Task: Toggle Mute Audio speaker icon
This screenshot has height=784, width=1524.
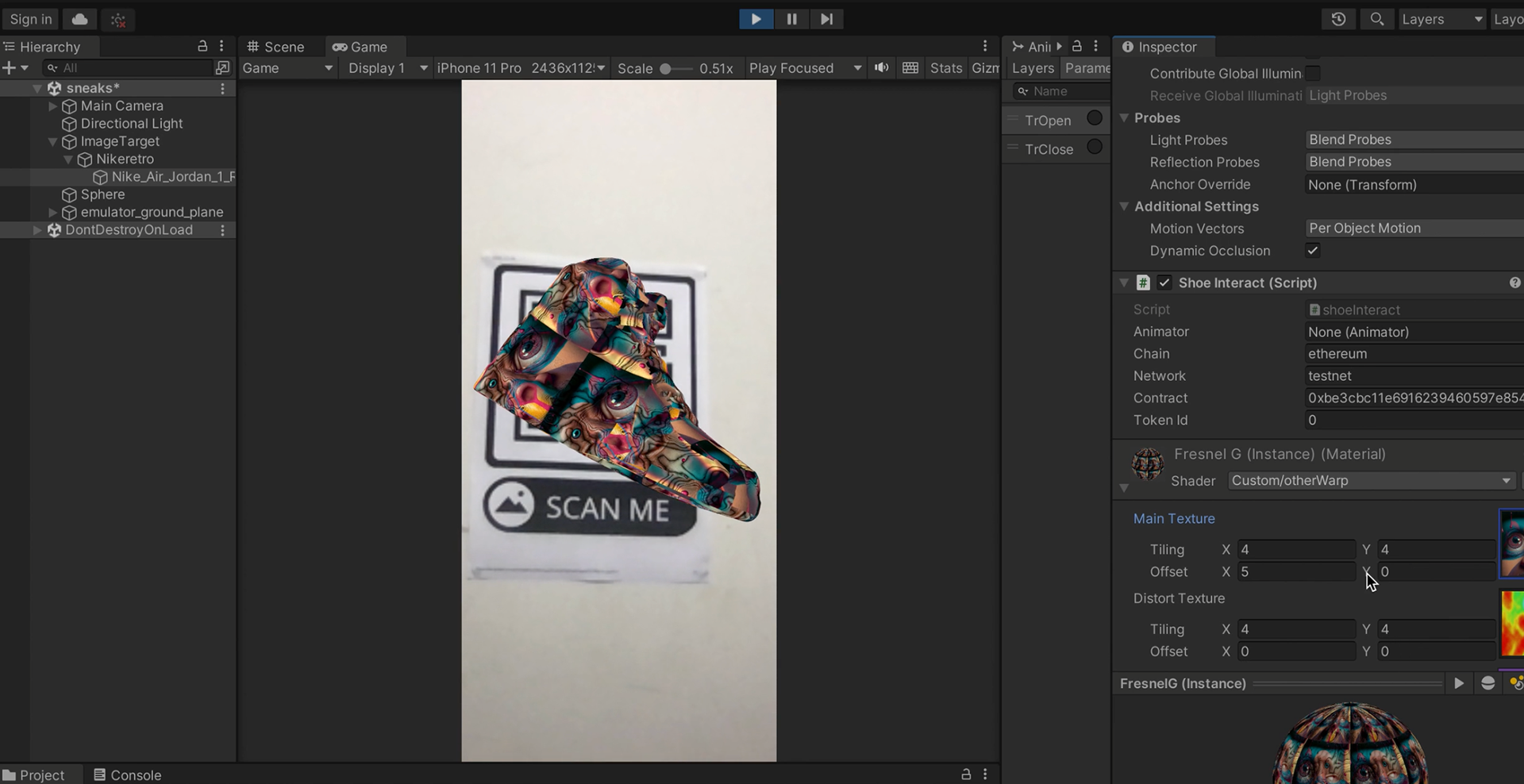Action: pyautogui.click(x=881, y=67)
